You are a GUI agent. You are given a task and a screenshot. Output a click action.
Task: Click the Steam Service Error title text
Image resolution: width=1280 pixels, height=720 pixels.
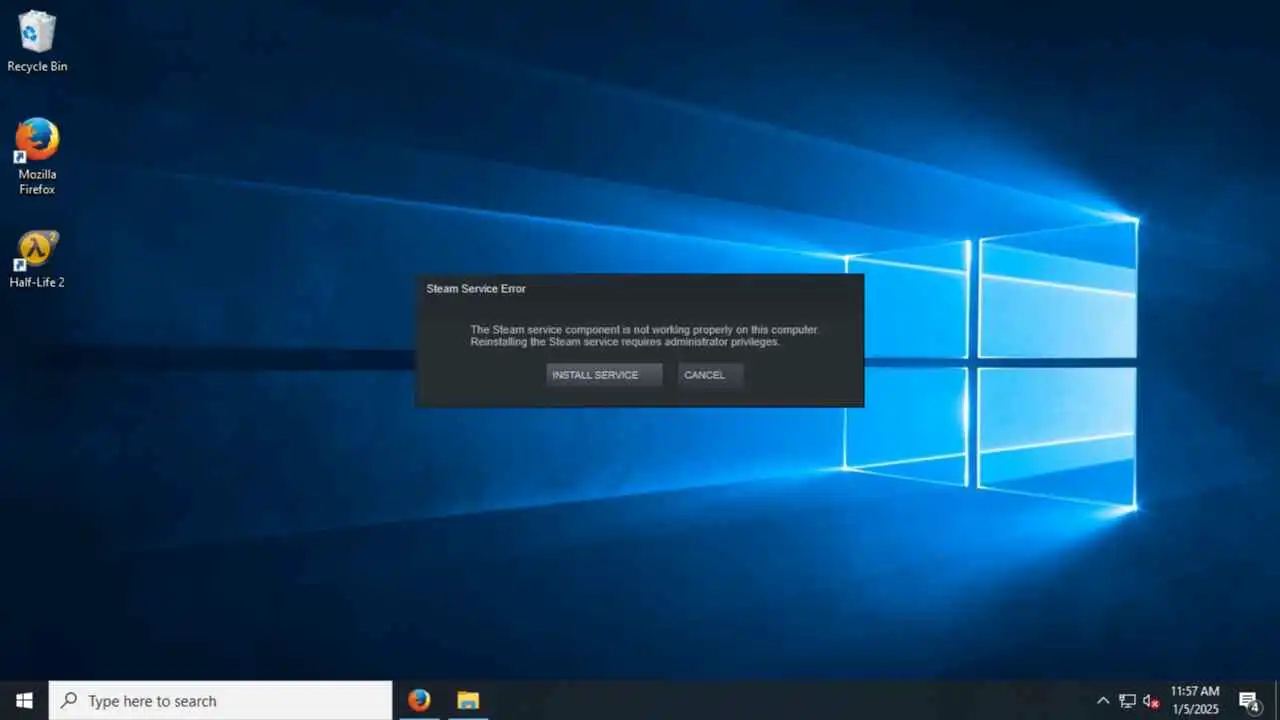[476, 289]
